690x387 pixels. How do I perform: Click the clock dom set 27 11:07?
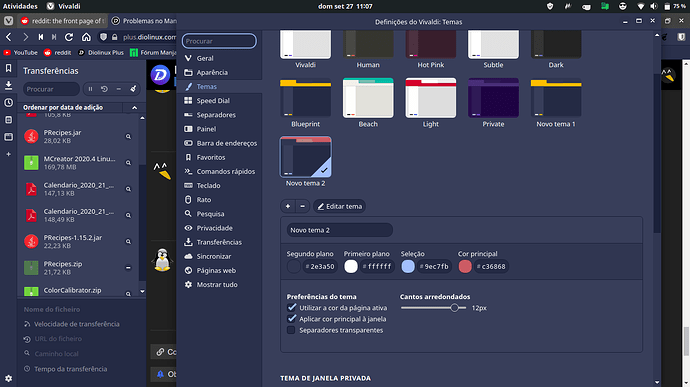pos(345,6)
